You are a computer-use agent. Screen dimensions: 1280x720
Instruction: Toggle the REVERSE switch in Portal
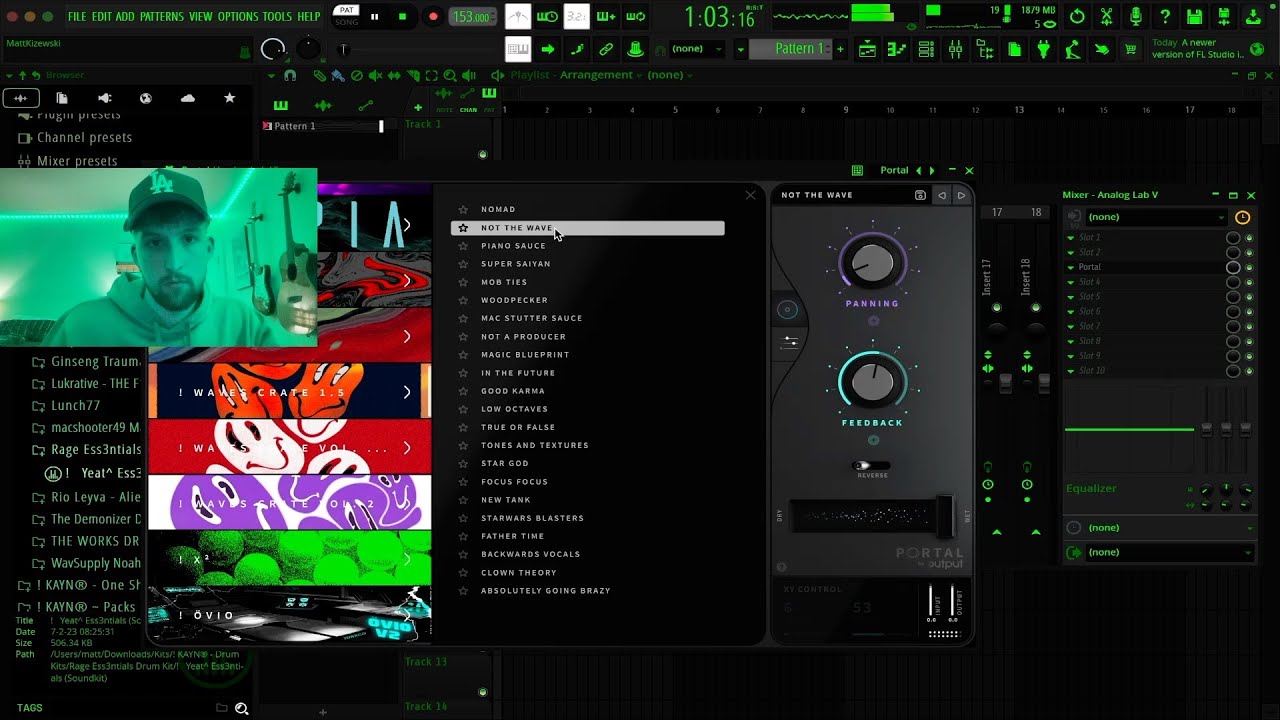click(x=871, y=466)
